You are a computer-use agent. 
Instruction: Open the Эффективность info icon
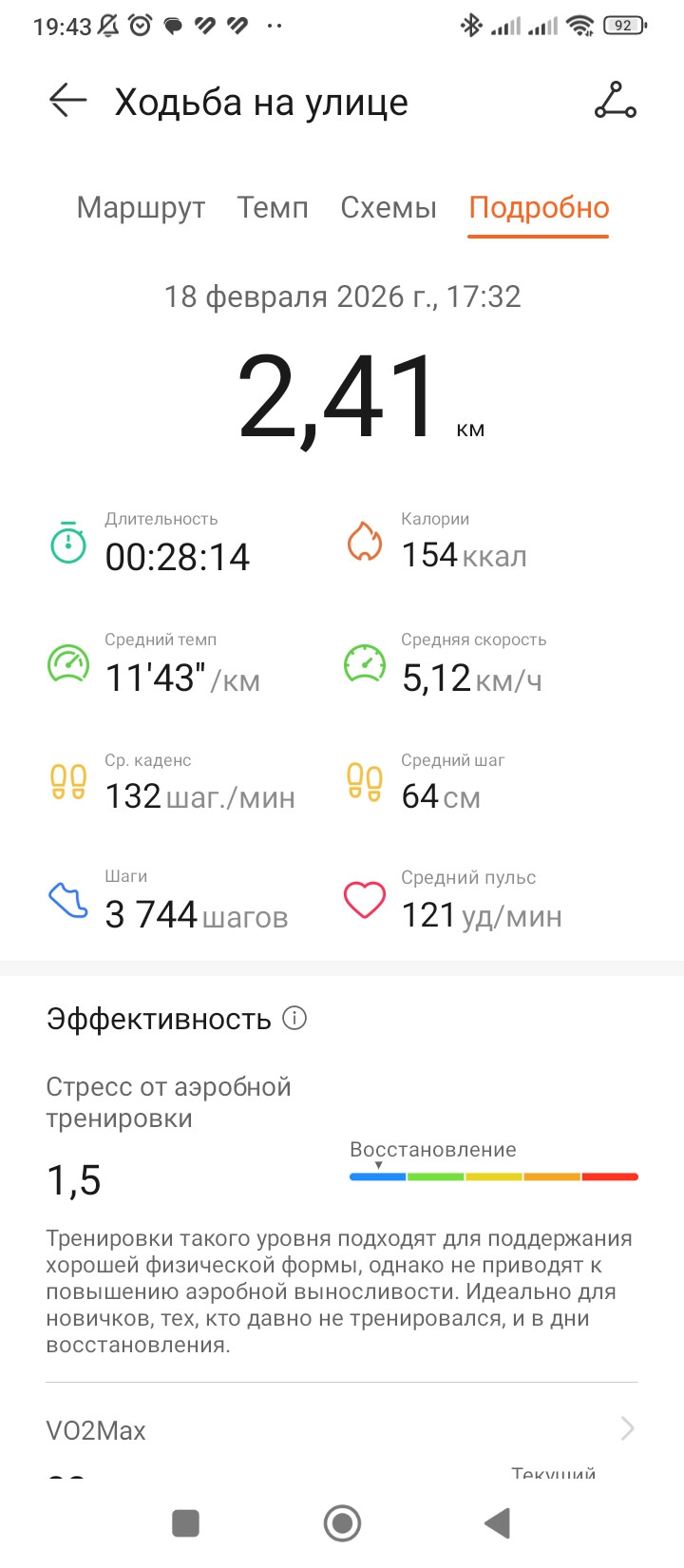point(294,1018)
